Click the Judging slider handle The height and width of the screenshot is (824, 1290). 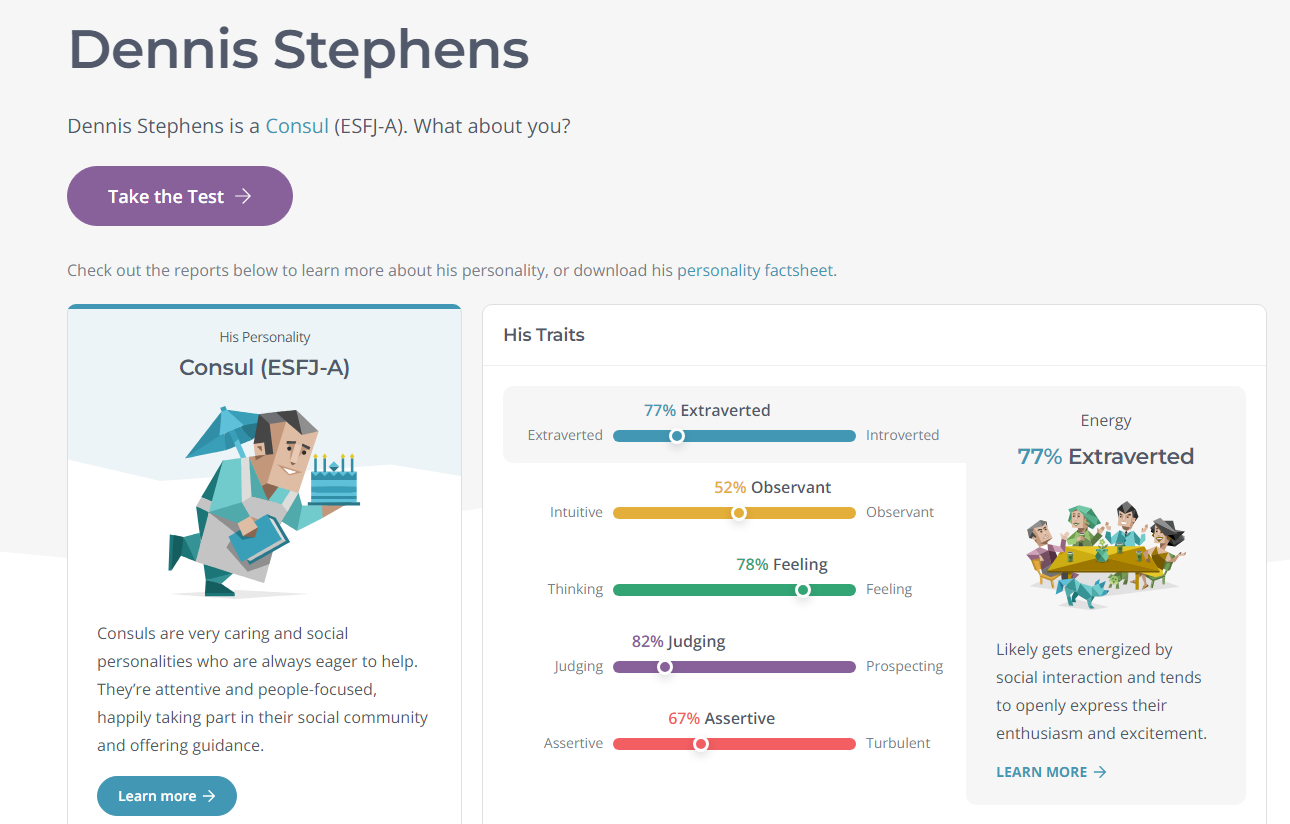665,667
